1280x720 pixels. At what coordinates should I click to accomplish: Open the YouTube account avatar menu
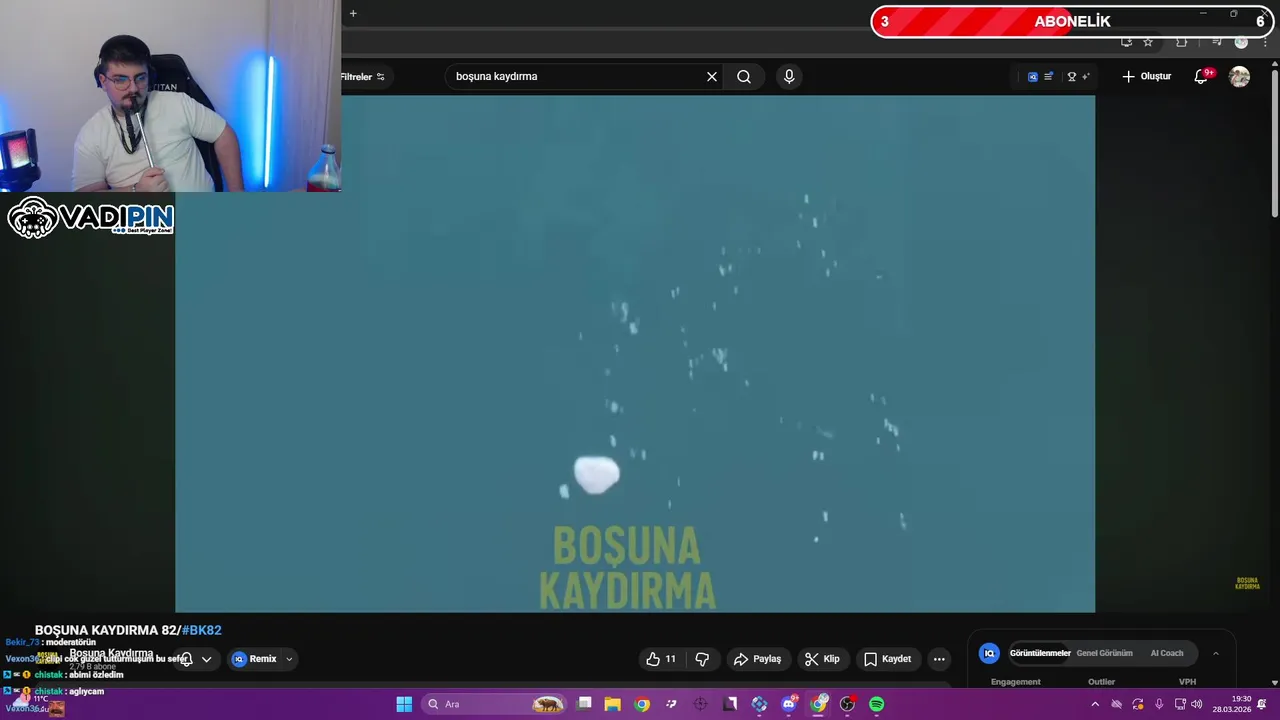(1239, 77)
